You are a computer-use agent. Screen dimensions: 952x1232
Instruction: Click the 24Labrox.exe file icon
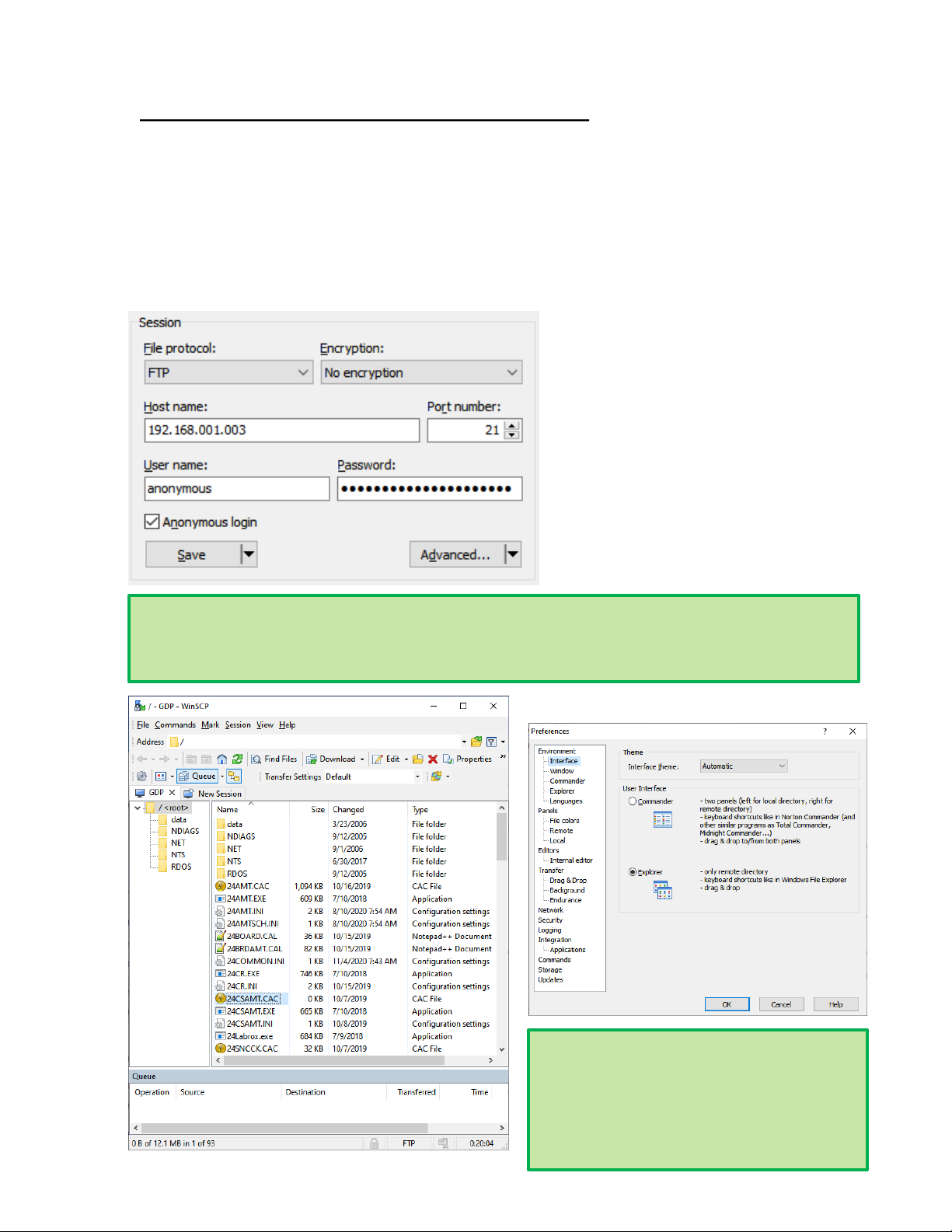221,1036
